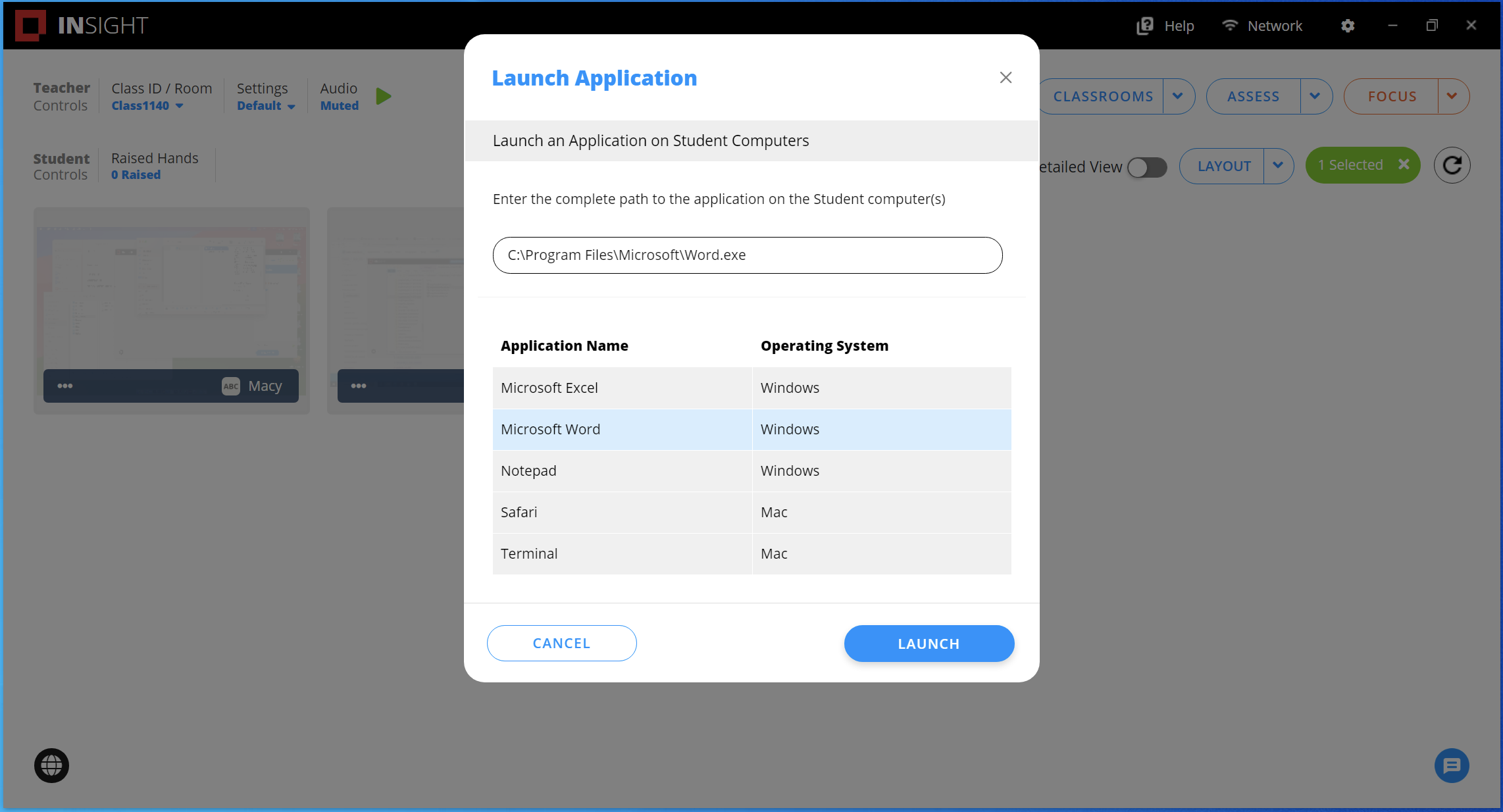Image resolution: width=1503 pixels, height=812 pixels.
Task: Click the 1 Selected label
Action: 1350,165
